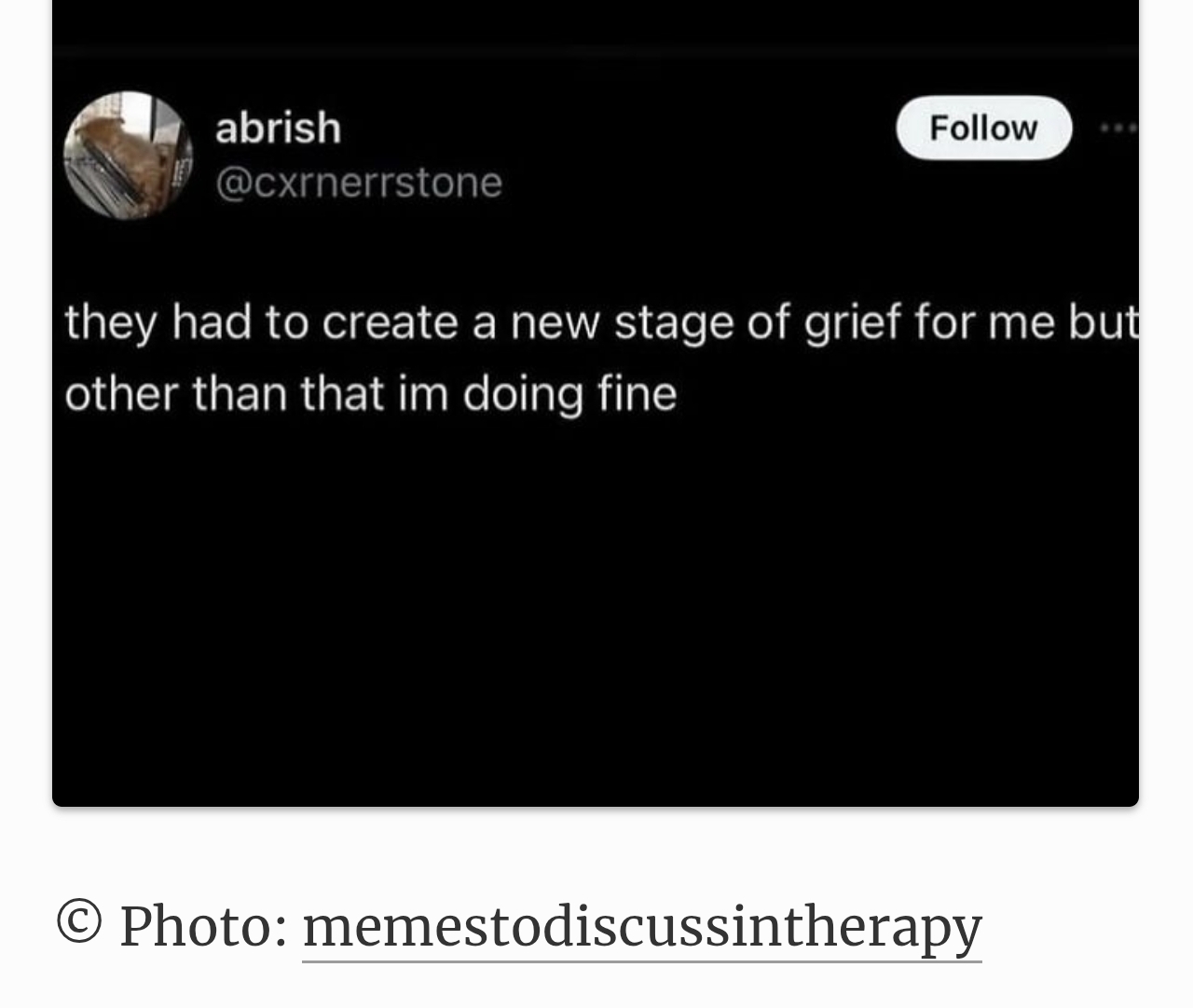Click the display name abrish
The height and width of the screenshot is (1008, 1193).
click(x=278, y=127)
